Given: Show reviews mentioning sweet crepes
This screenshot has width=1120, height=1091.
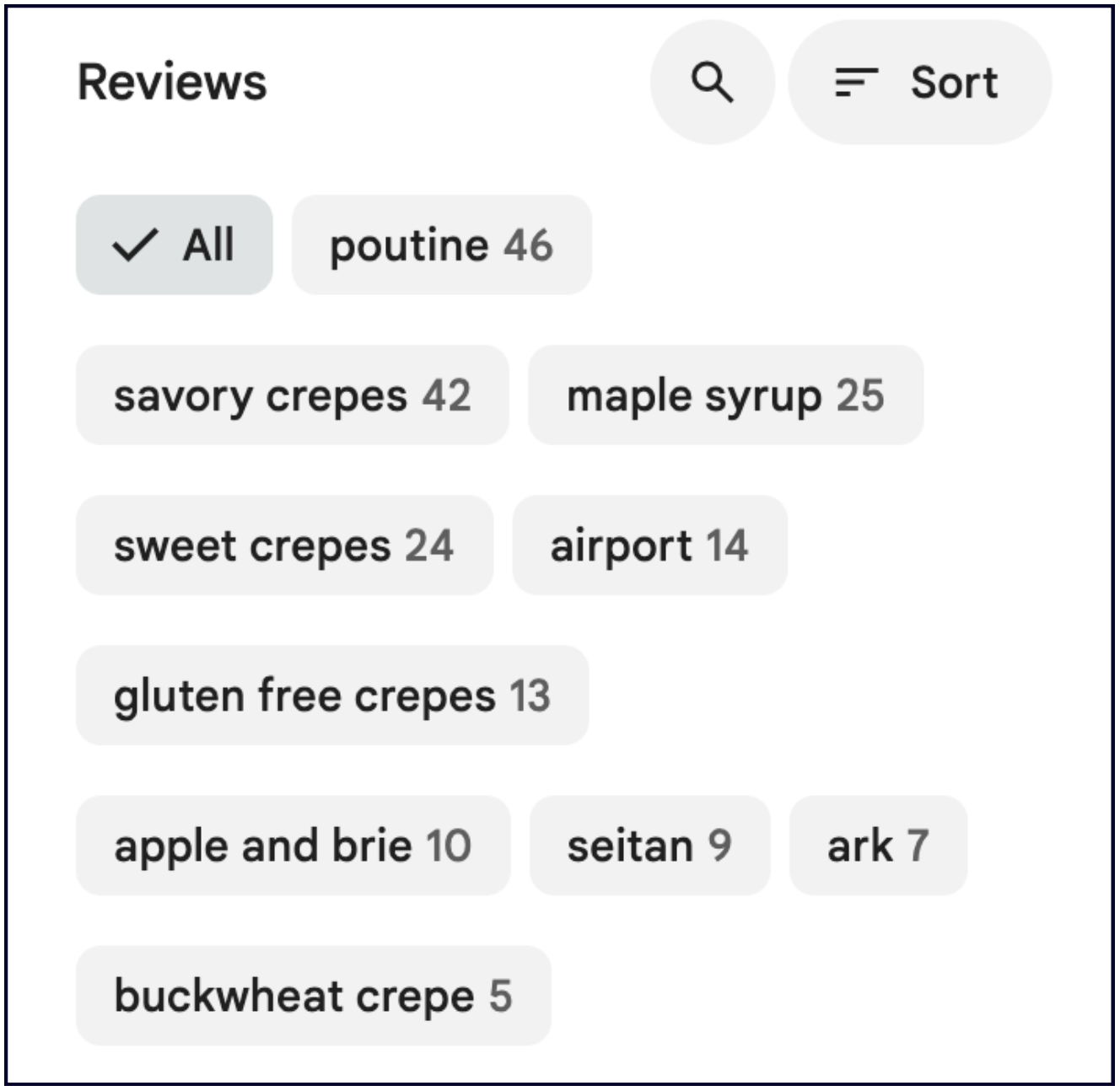Looking at the screenshot, I should [284, 545].
